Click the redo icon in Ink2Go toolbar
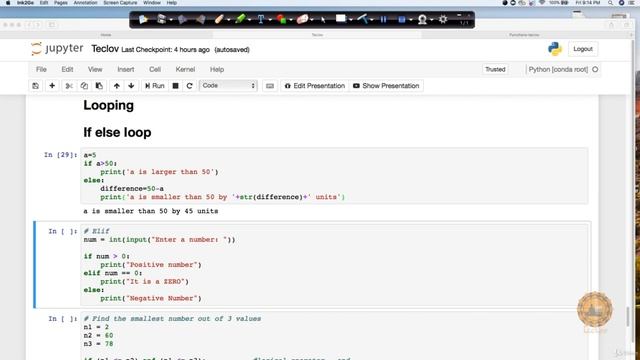The width and height of the screenshot is (640, 360). pos(200,19)
